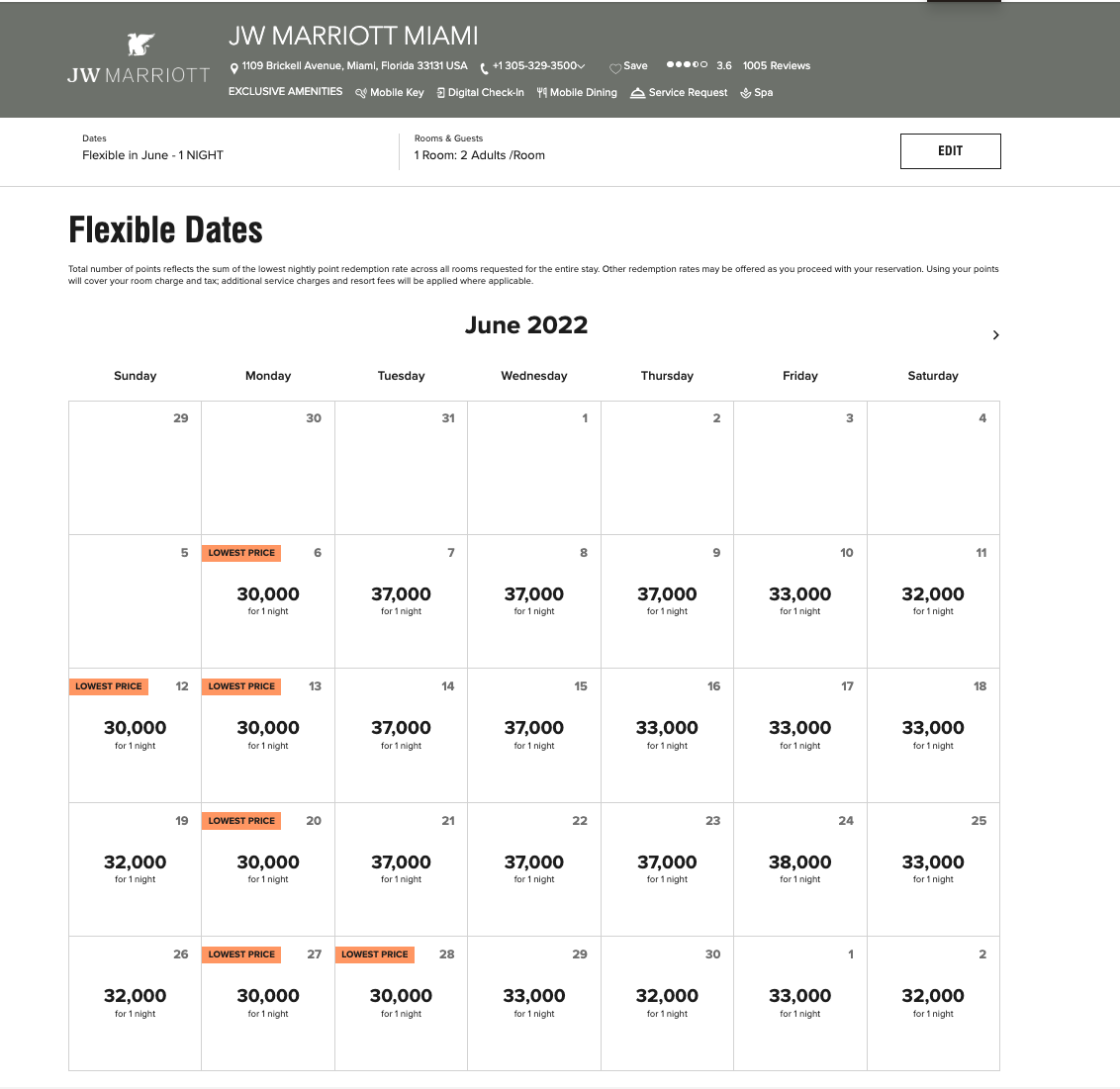
Task: Expand the phone number dropdown chevron
Action: point(582,66)
